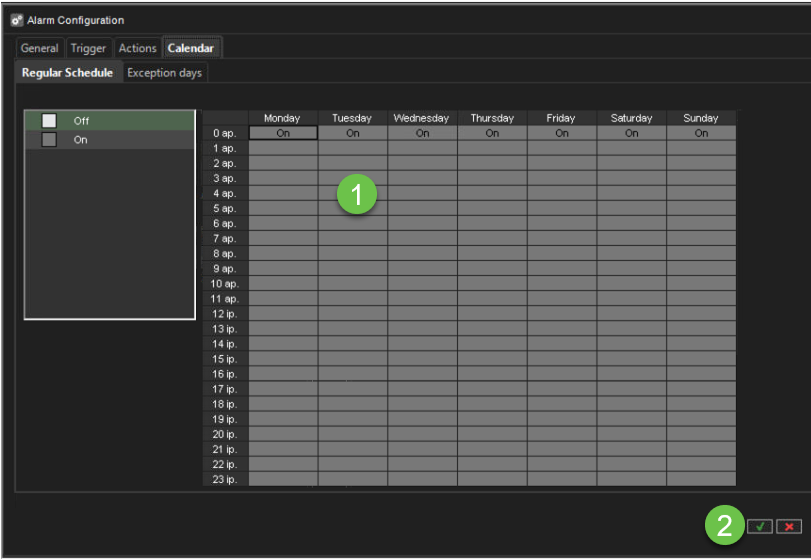Select the Off schedule state row

[110, 121]
